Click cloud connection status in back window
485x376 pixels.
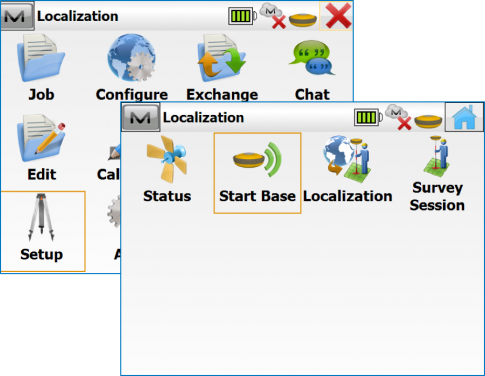(273, 16)
